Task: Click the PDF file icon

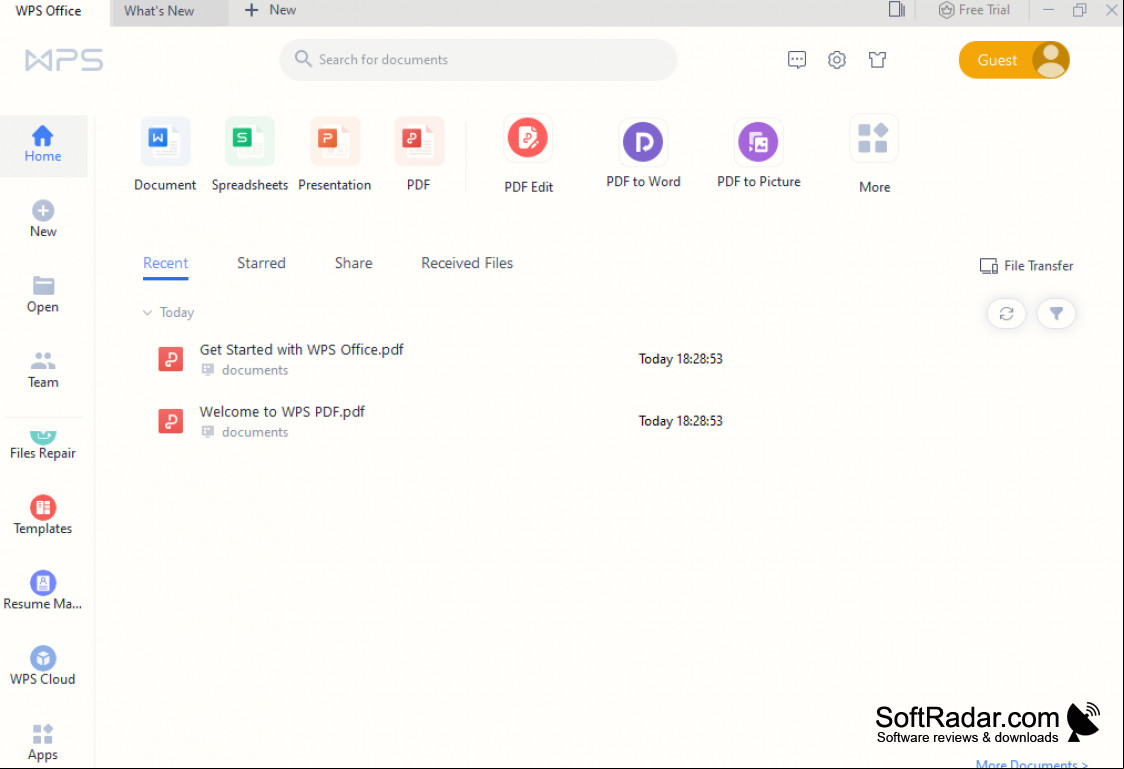Action: coord(419,142)
